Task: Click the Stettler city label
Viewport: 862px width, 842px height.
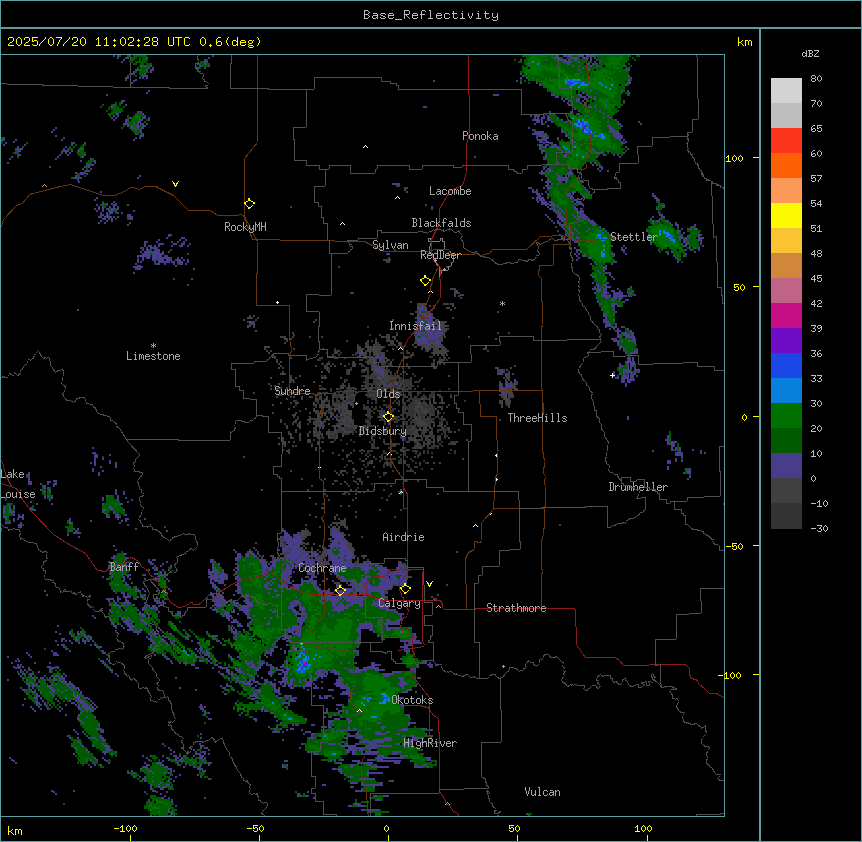Action: point(633,237)
